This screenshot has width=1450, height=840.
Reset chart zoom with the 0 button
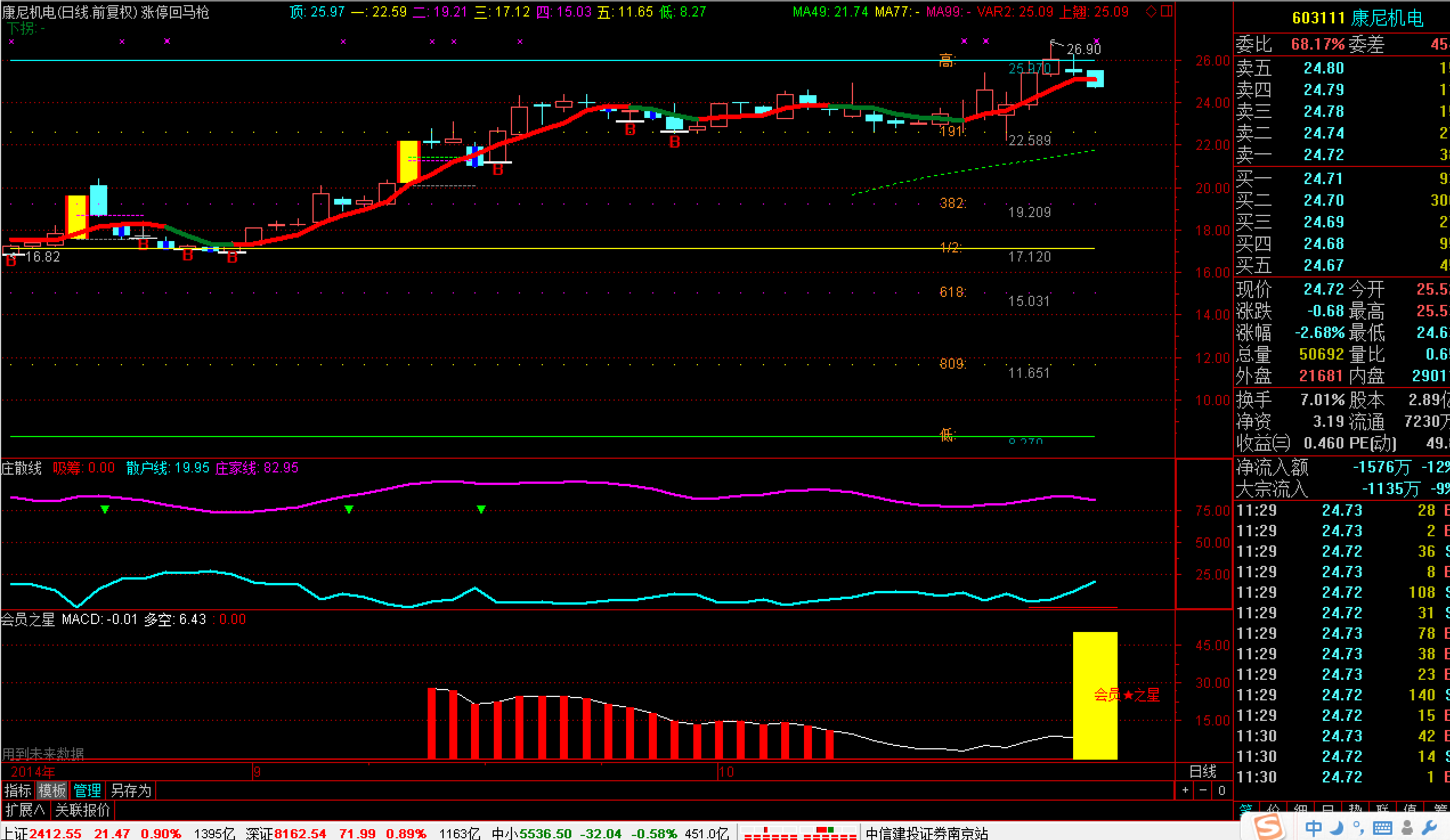pyautogui.click(x=1221, y=790)
